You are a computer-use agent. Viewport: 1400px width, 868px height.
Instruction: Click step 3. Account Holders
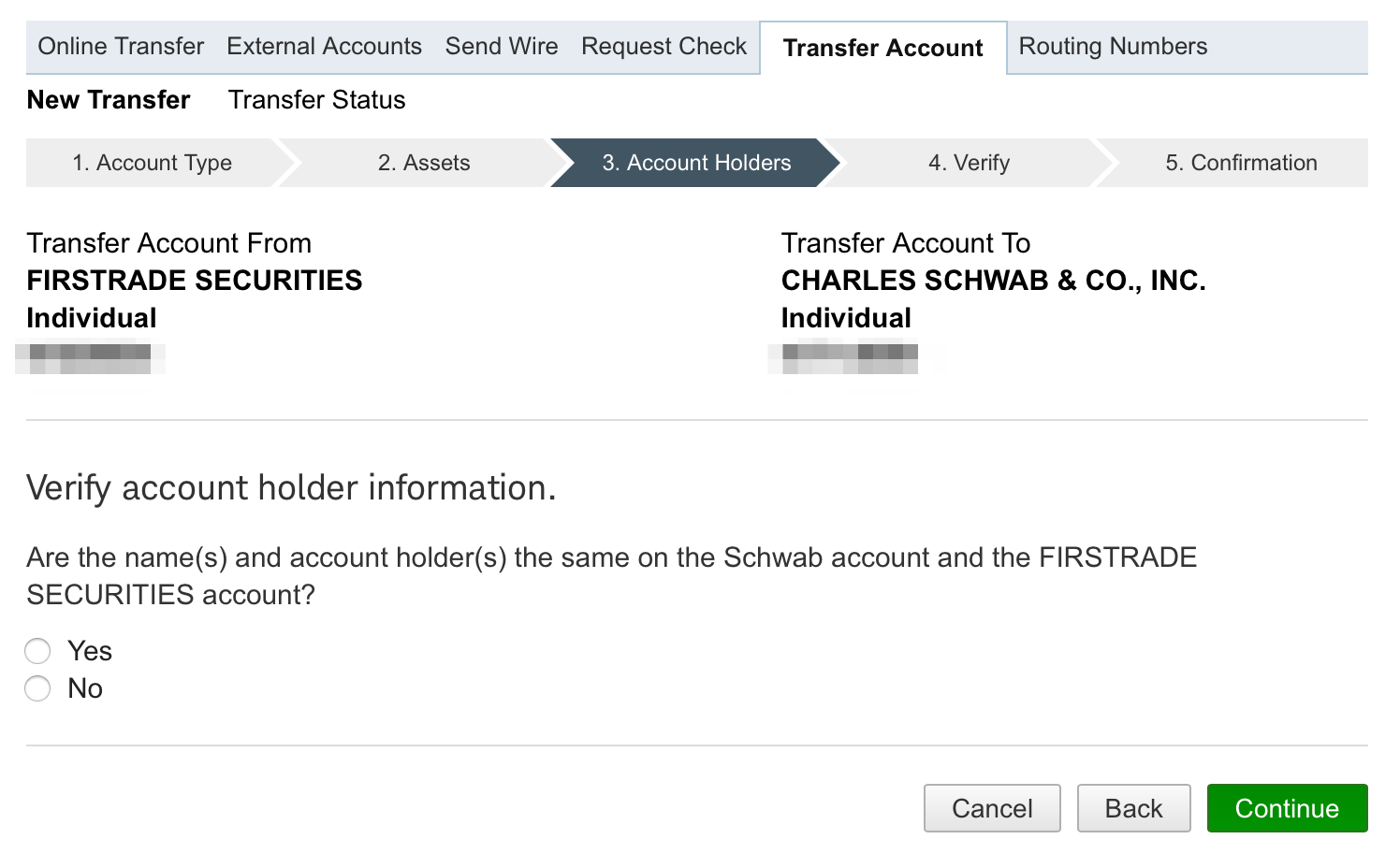pyautogui.click(x=696, y=163)
